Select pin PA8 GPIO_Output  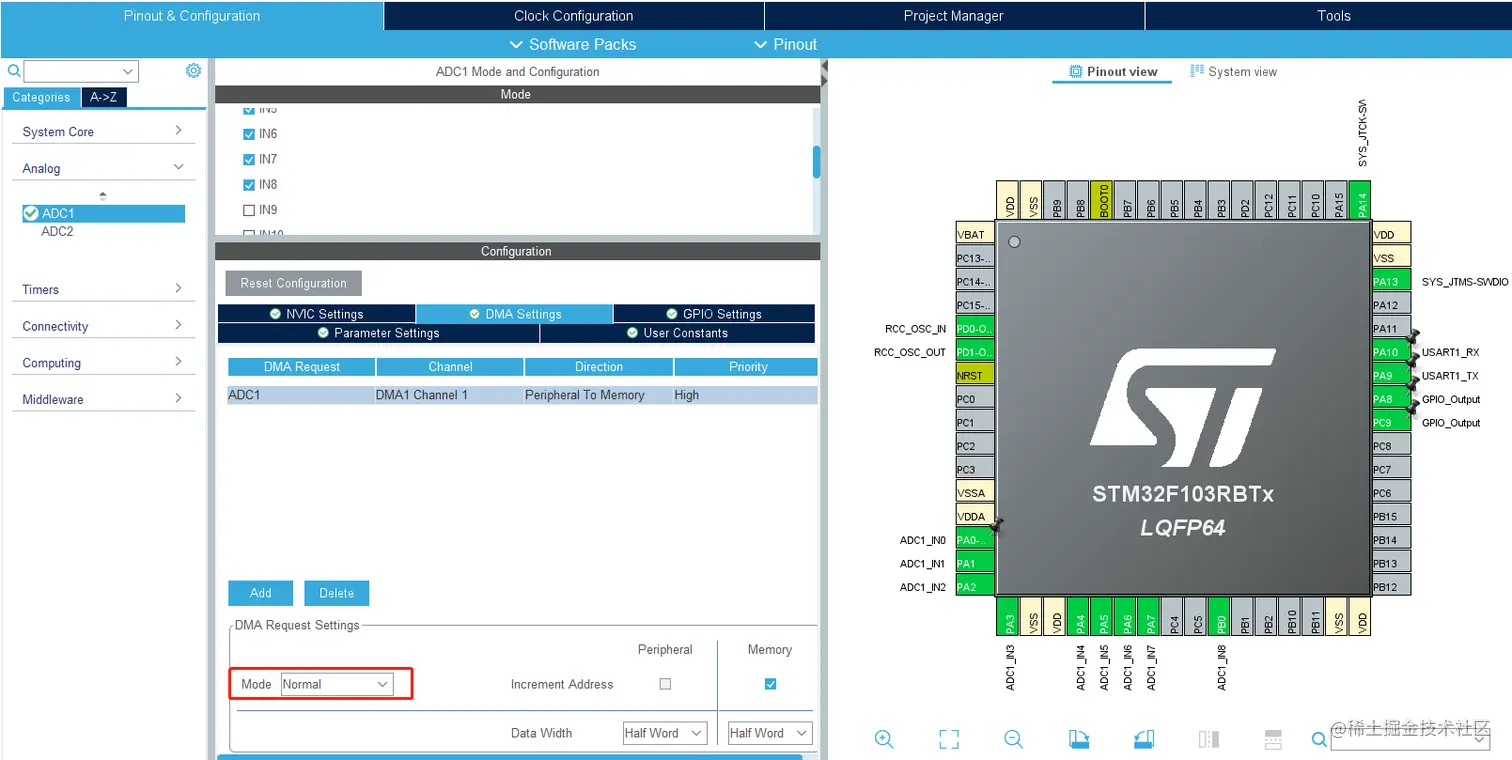[x=1391, y=399]
